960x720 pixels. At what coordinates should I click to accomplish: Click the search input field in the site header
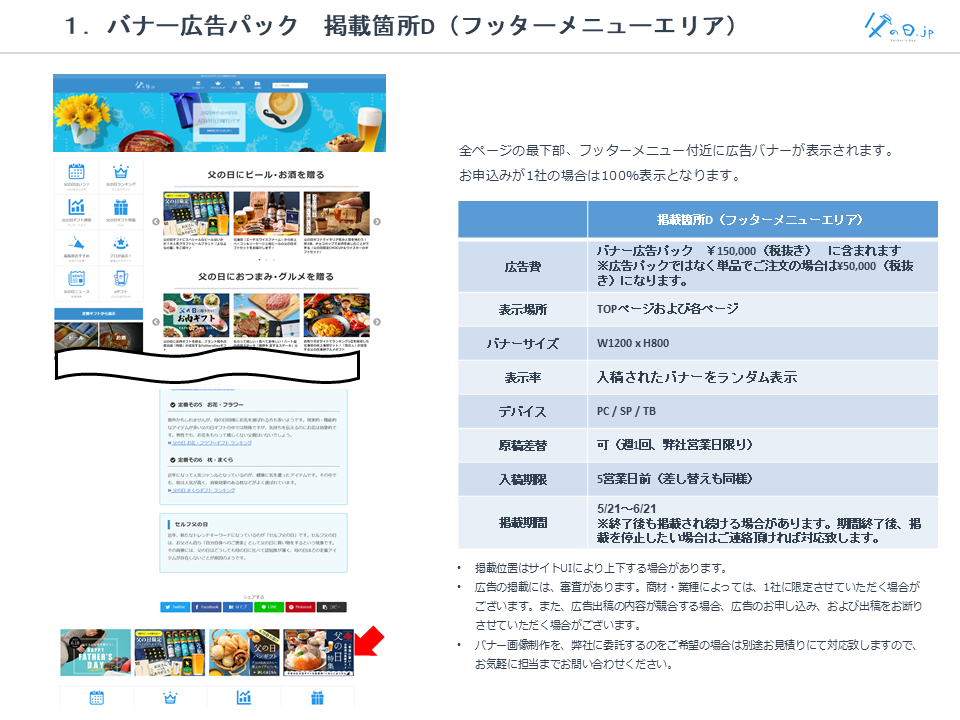tap(290, 84)
